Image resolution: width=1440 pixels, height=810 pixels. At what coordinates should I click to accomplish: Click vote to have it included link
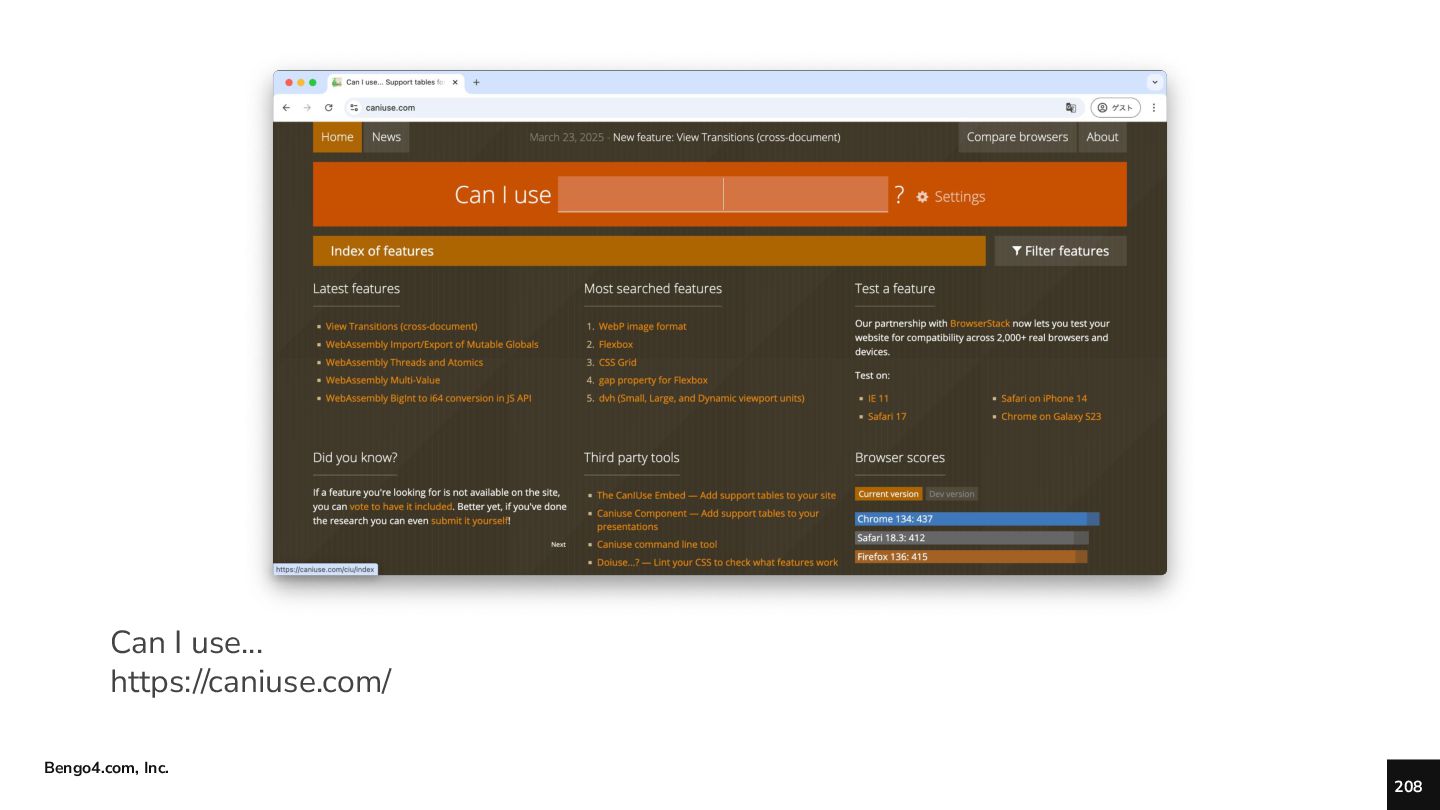click(401, 507)
